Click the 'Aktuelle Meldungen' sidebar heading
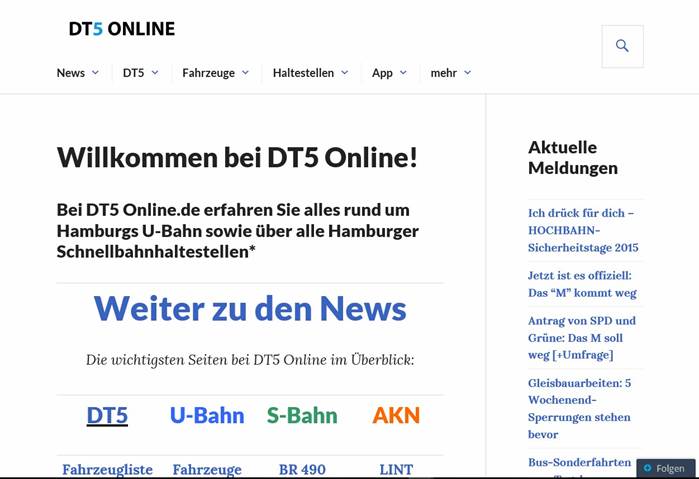Image resolution: width=699 pixels, height=479 pixels. tap(573, 157)
